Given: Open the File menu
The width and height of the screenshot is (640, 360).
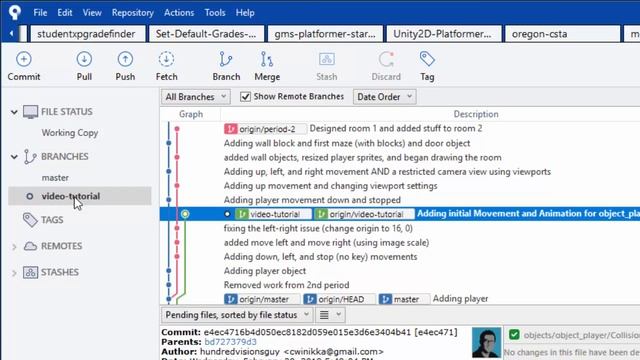Looking at the screenshot, I should pyautogui.click(x=40, y=13).
